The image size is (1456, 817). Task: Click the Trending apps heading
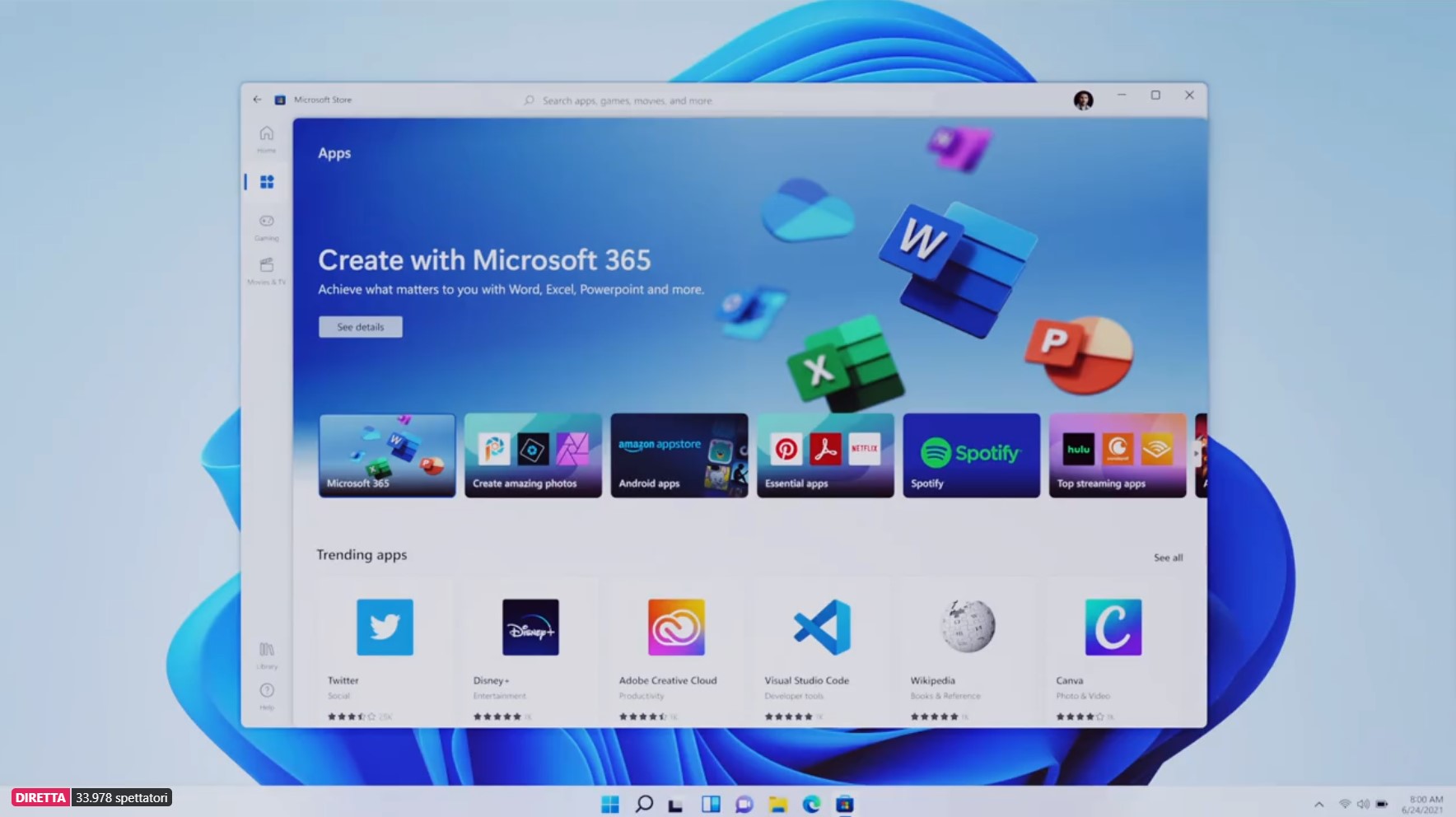(362, 555)
